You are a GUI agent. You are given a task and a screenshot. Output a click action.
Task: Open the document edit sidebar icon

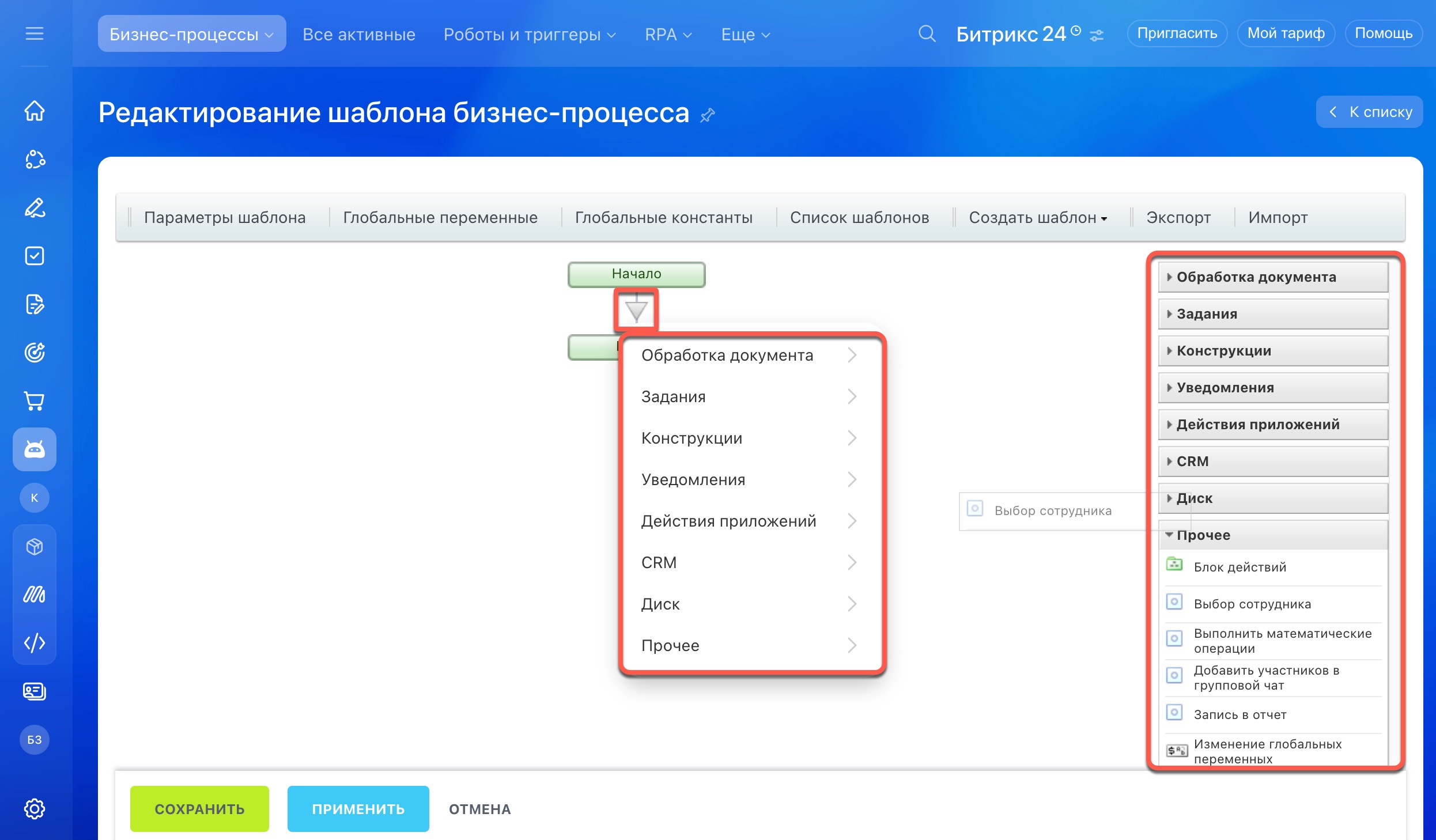pos(35,304)
